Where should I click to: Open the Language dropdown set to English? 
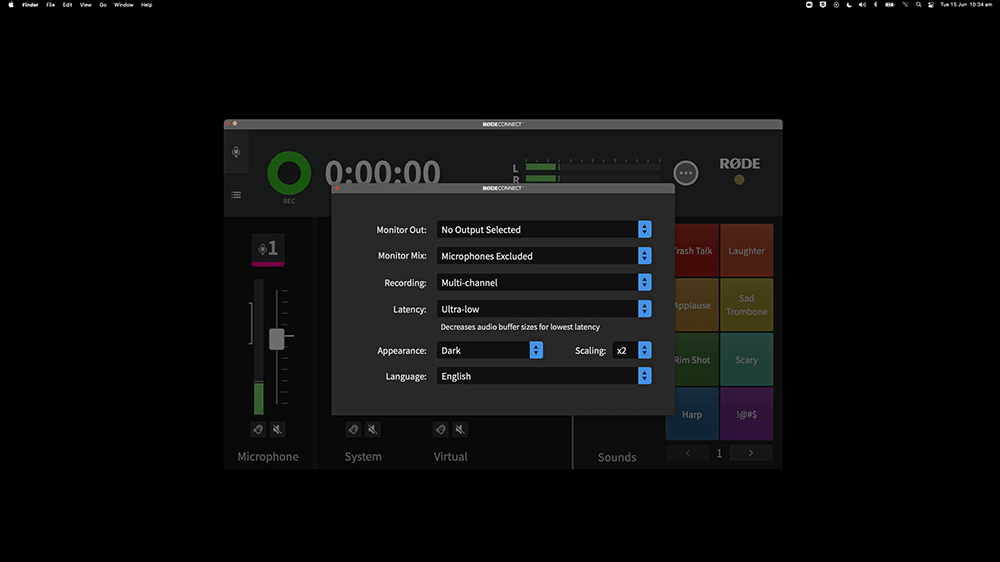coord(544,376)
